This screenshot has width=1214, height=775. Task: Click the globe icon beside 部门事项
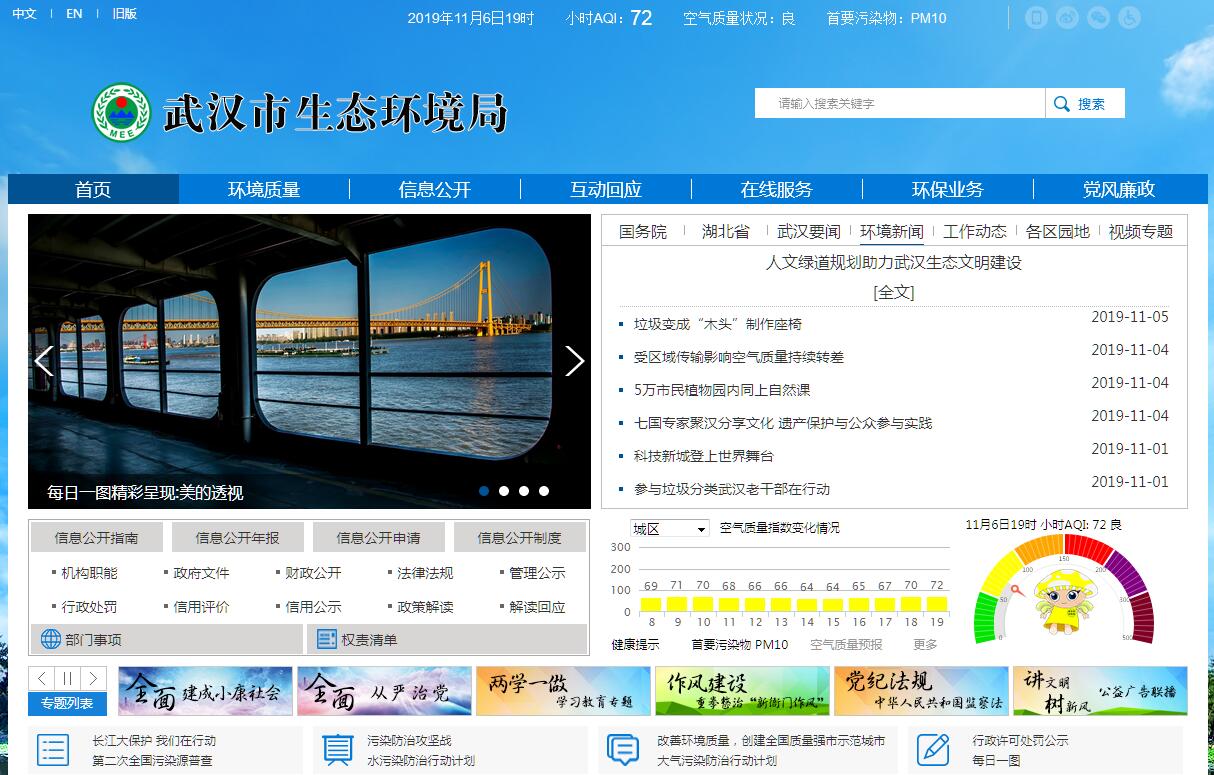click(50, 639)
